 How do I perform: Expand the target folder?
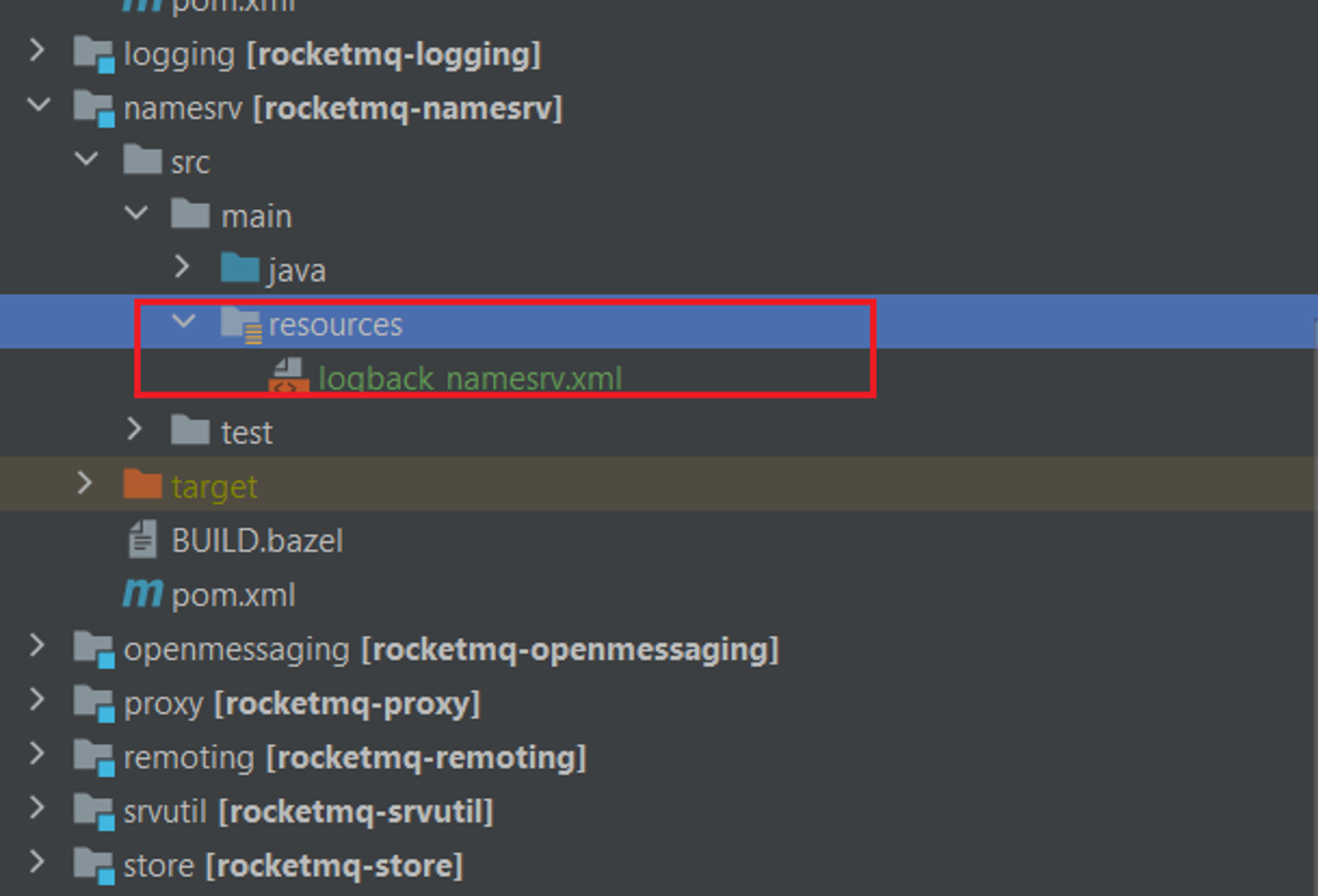85,483
